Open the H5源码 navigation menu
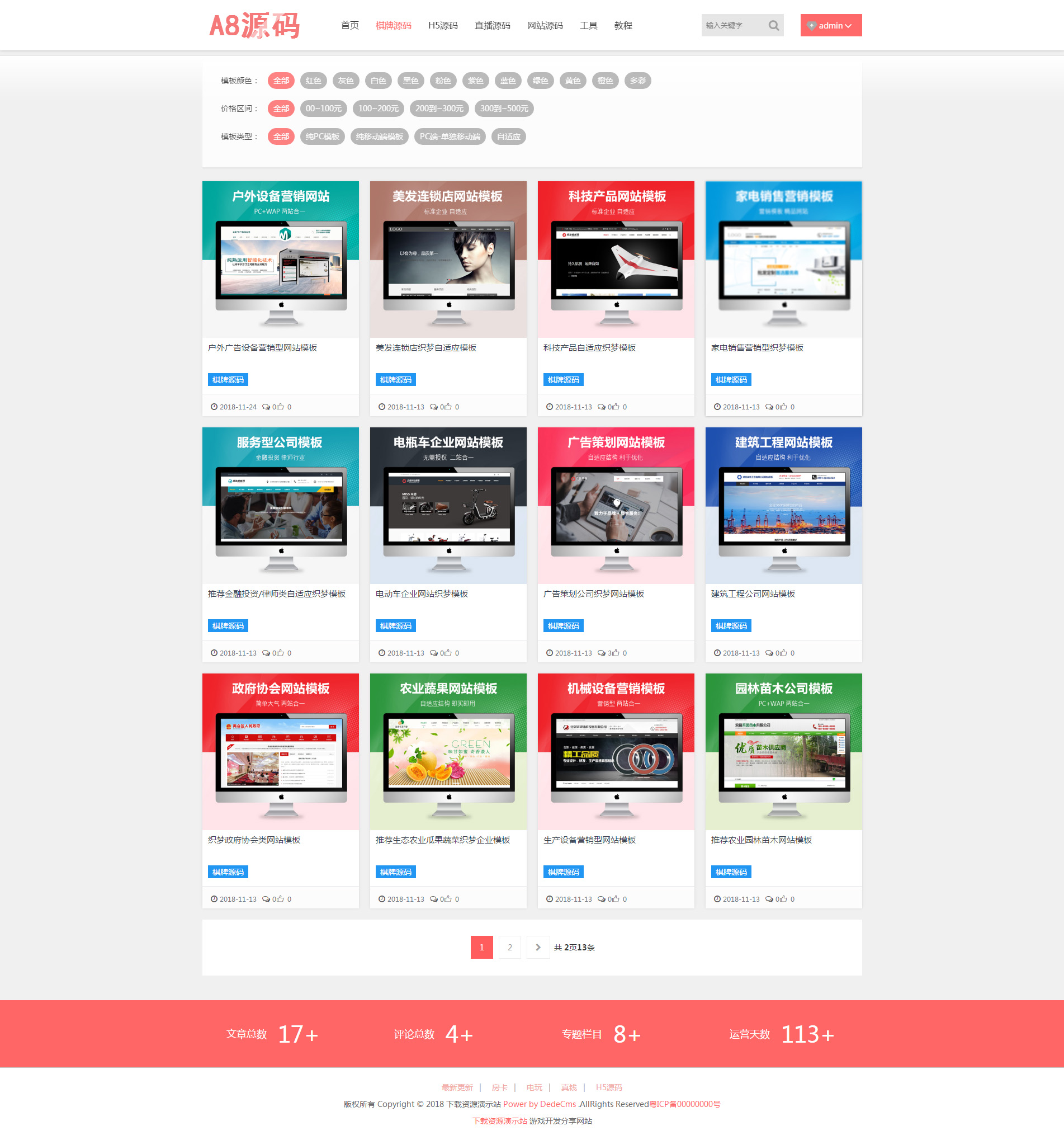 tap(443, 26)
